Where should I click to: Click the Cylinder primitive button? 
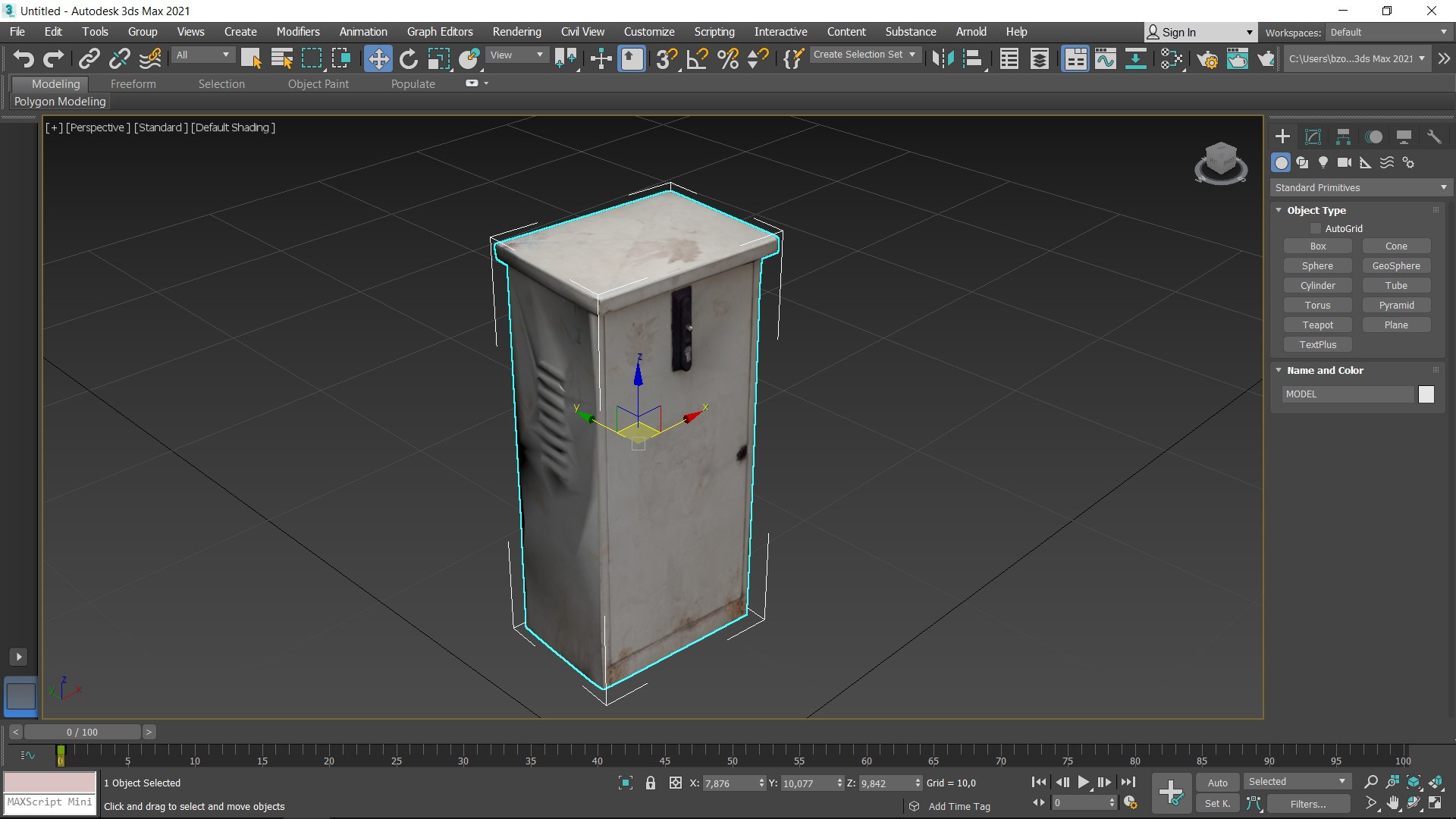(1317, 285)
